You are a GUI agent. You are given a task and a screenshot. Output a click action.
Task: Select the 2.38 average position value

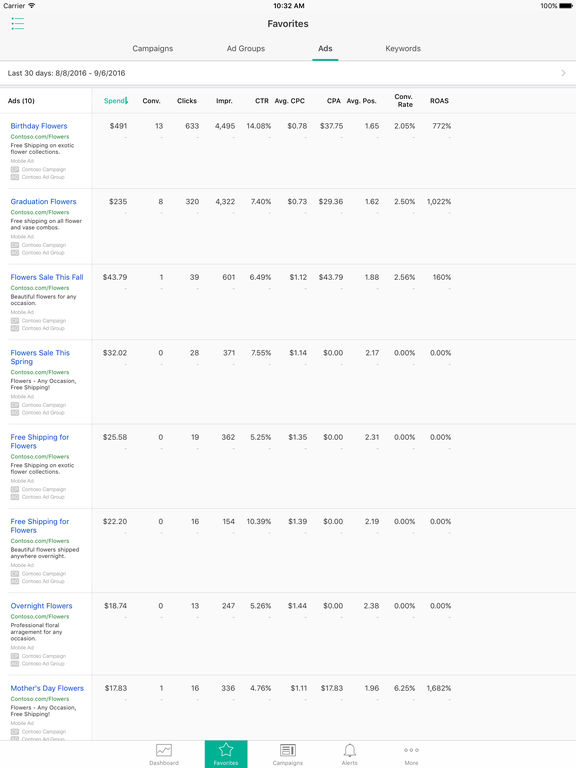tap(371, 606)
